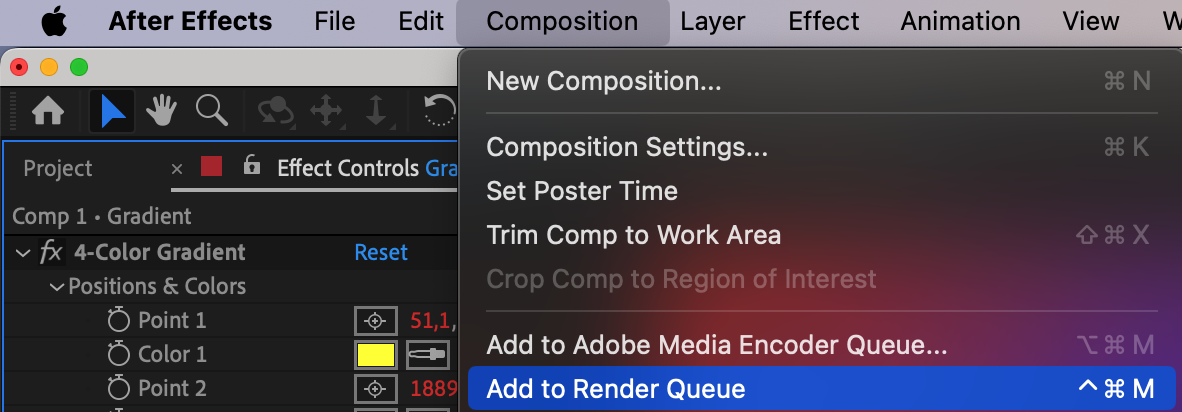Toggle the Point 2 stopwatch
Viewport: 1182px width, 412px height.
click(x=119, y=389)
